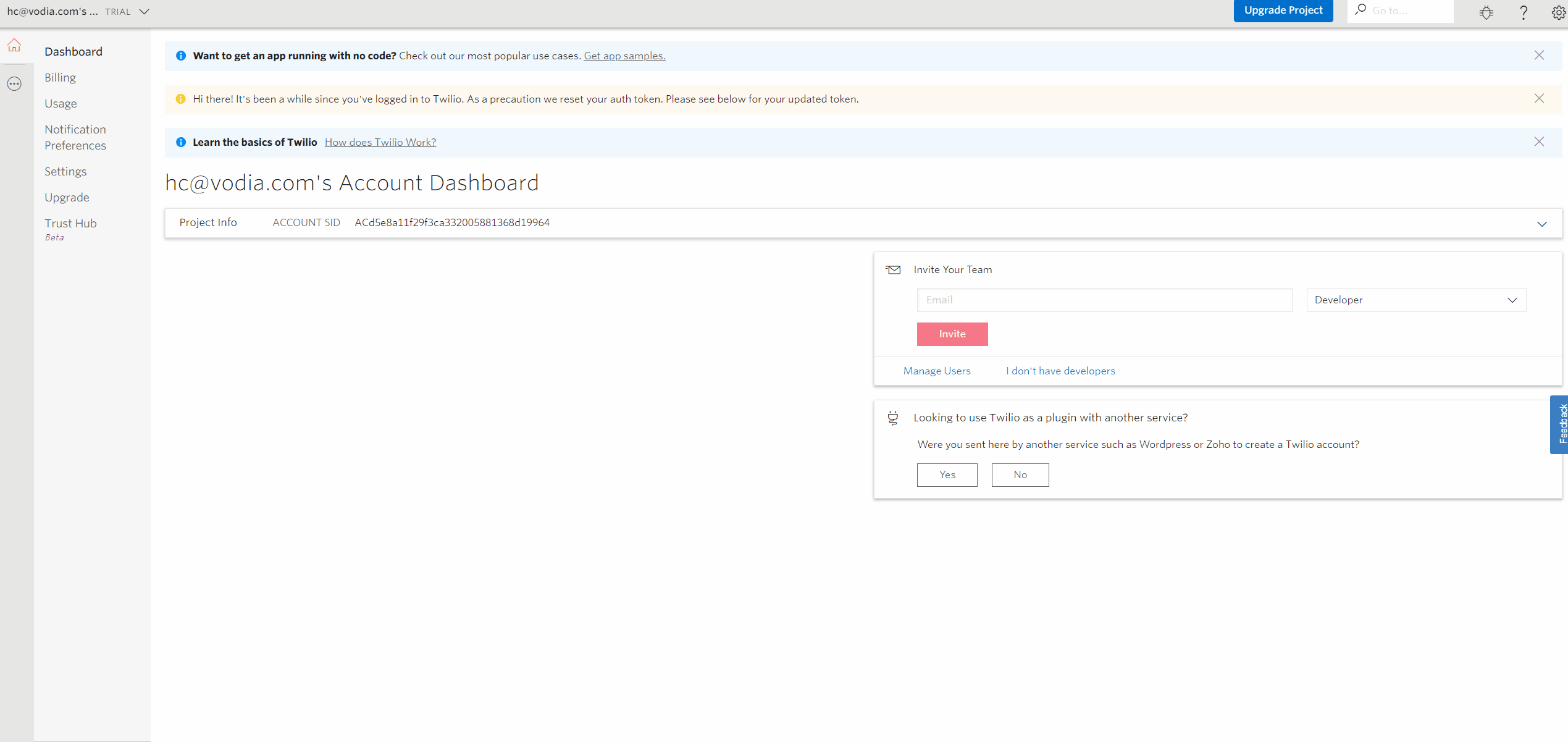1568x742 pixels.
Task: Click I don't have developers link
Action: click(x=1060, y=371)
